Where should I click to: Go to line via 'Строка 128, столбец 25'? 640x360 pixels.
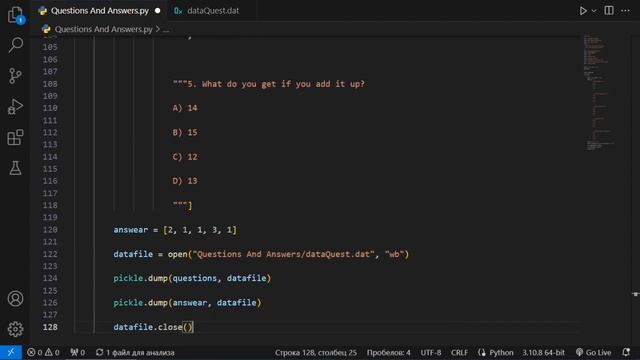click(316, 352)
